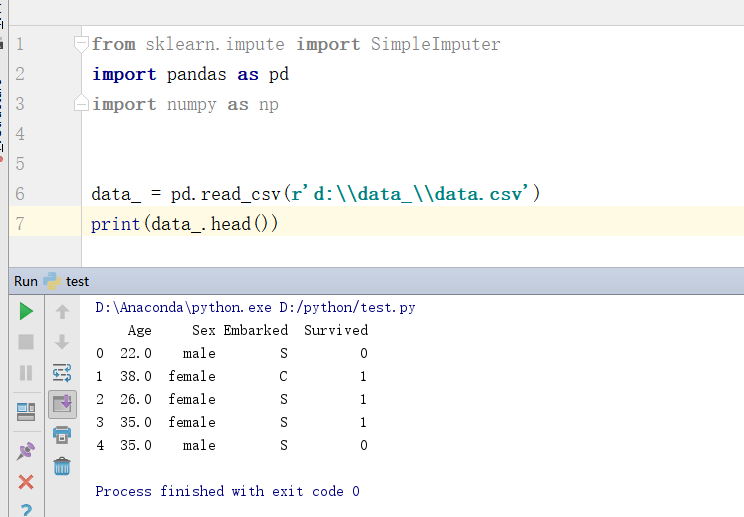Image resolution: width=744 pixels, height=517 pixels.
Task: Click the Stop process square button
Action: pos(26,342)
